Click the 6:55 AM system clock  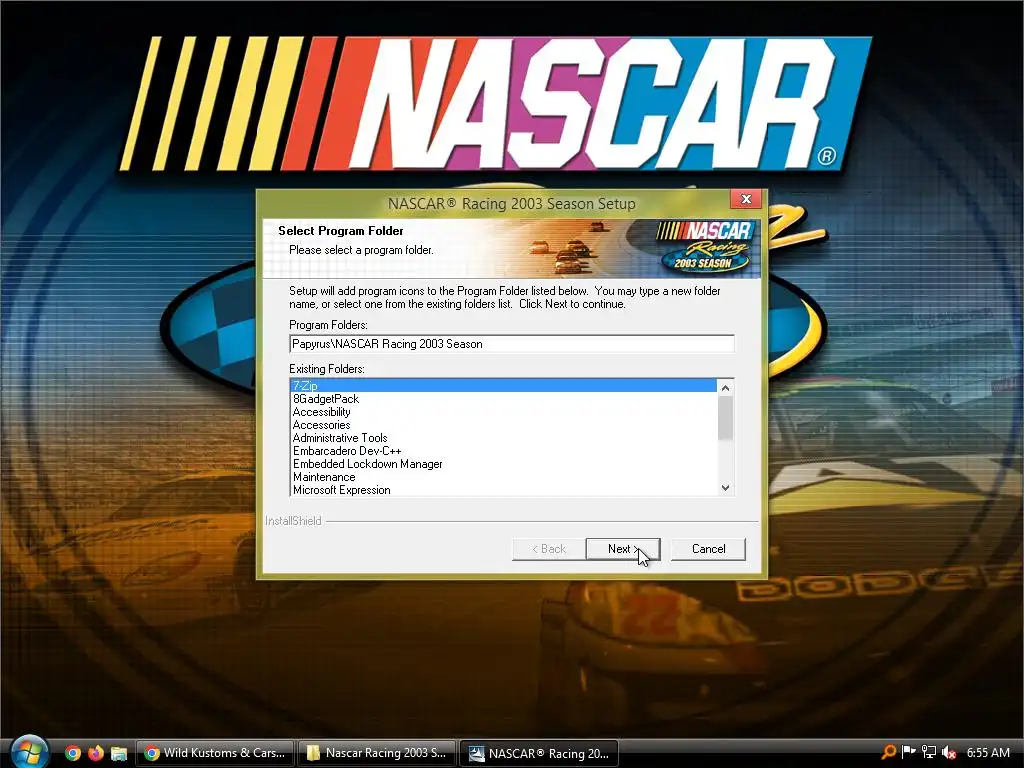tap(988, 752)
